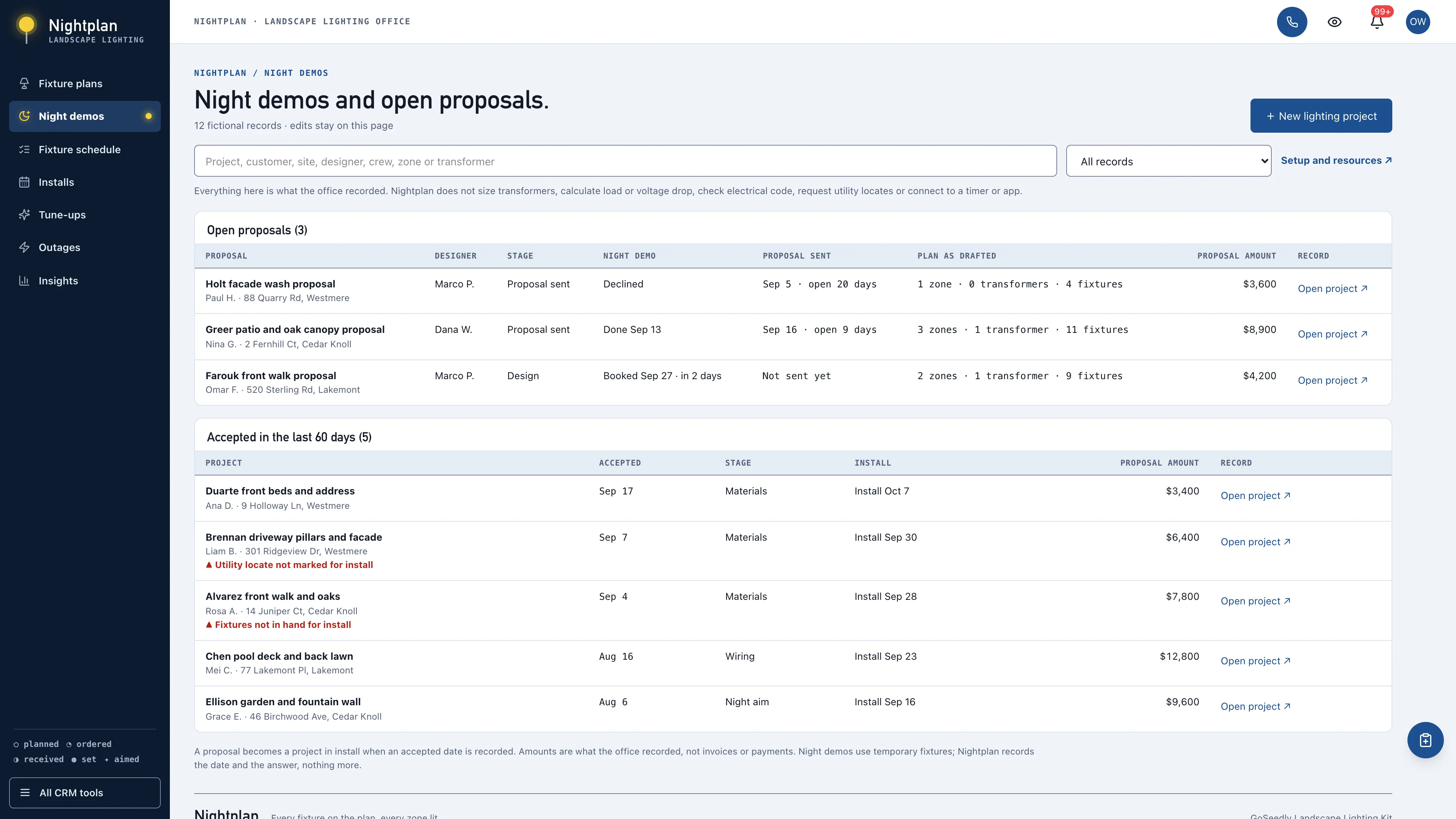The image size is (1456, 819).
Task: Open project for Alvarez front walk
Action: (x=1255, y=601)
